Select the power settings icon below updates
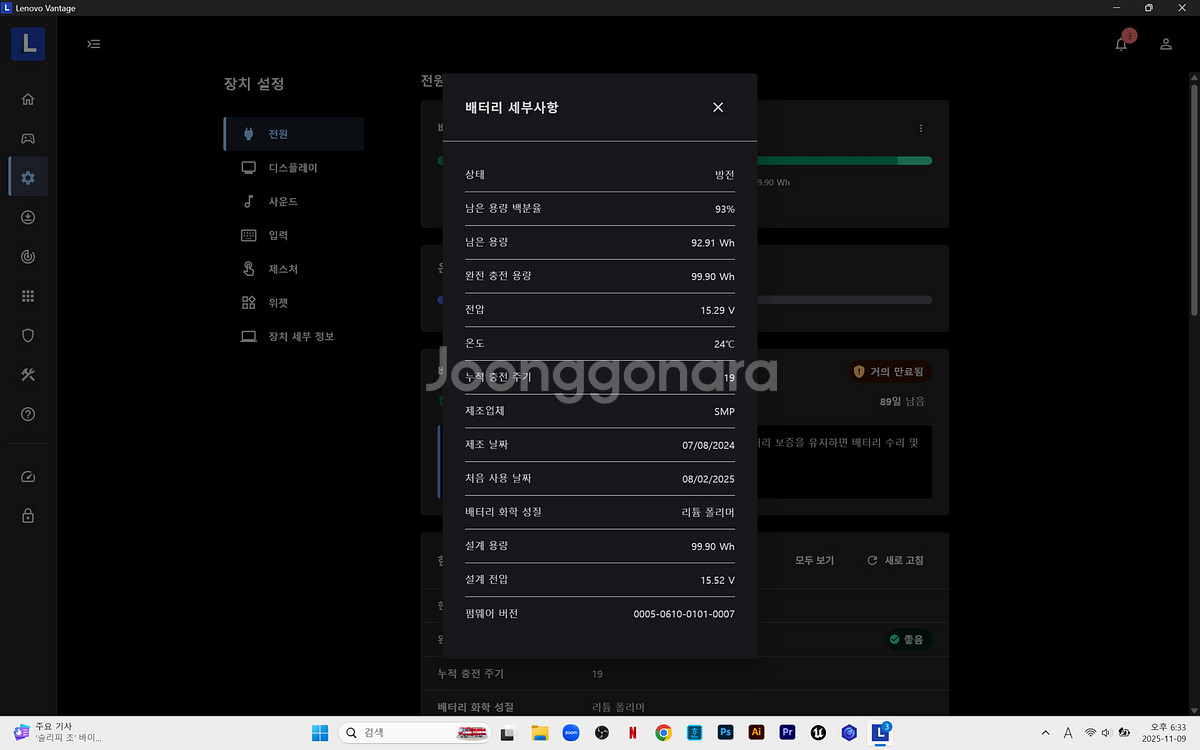This screenshot has height=750, width=1200. coord(27,256)
